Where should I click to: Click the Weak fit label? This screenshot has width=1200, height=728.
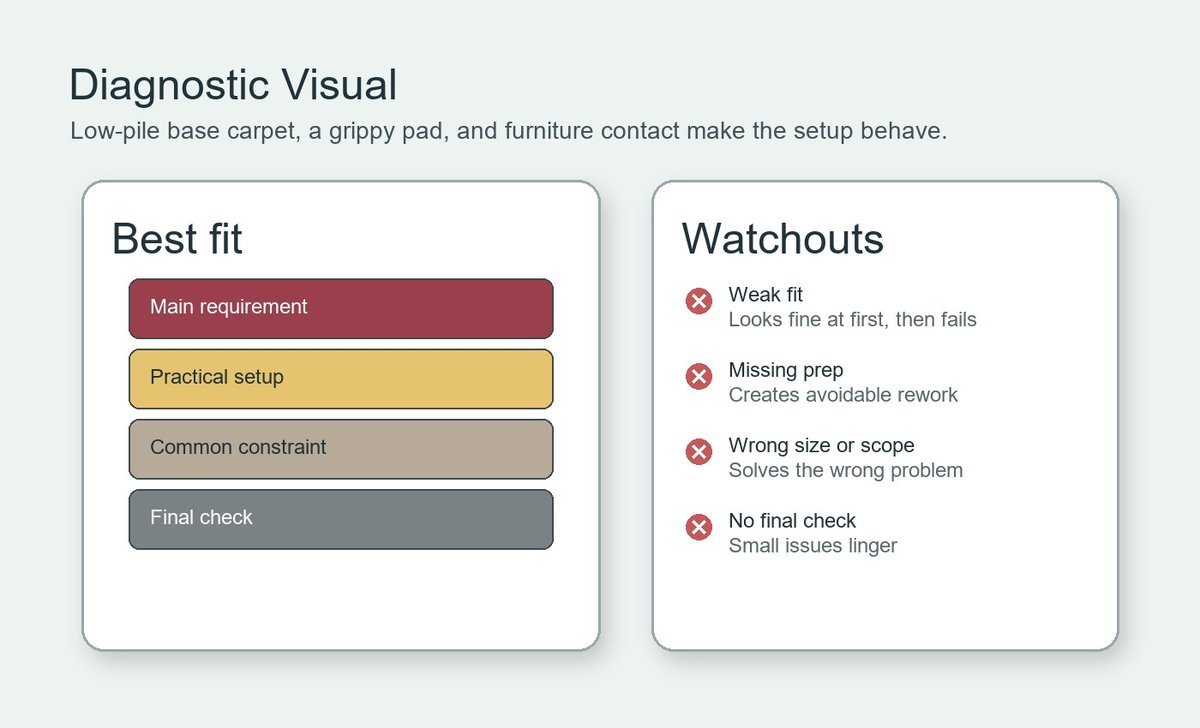point(765,294)
